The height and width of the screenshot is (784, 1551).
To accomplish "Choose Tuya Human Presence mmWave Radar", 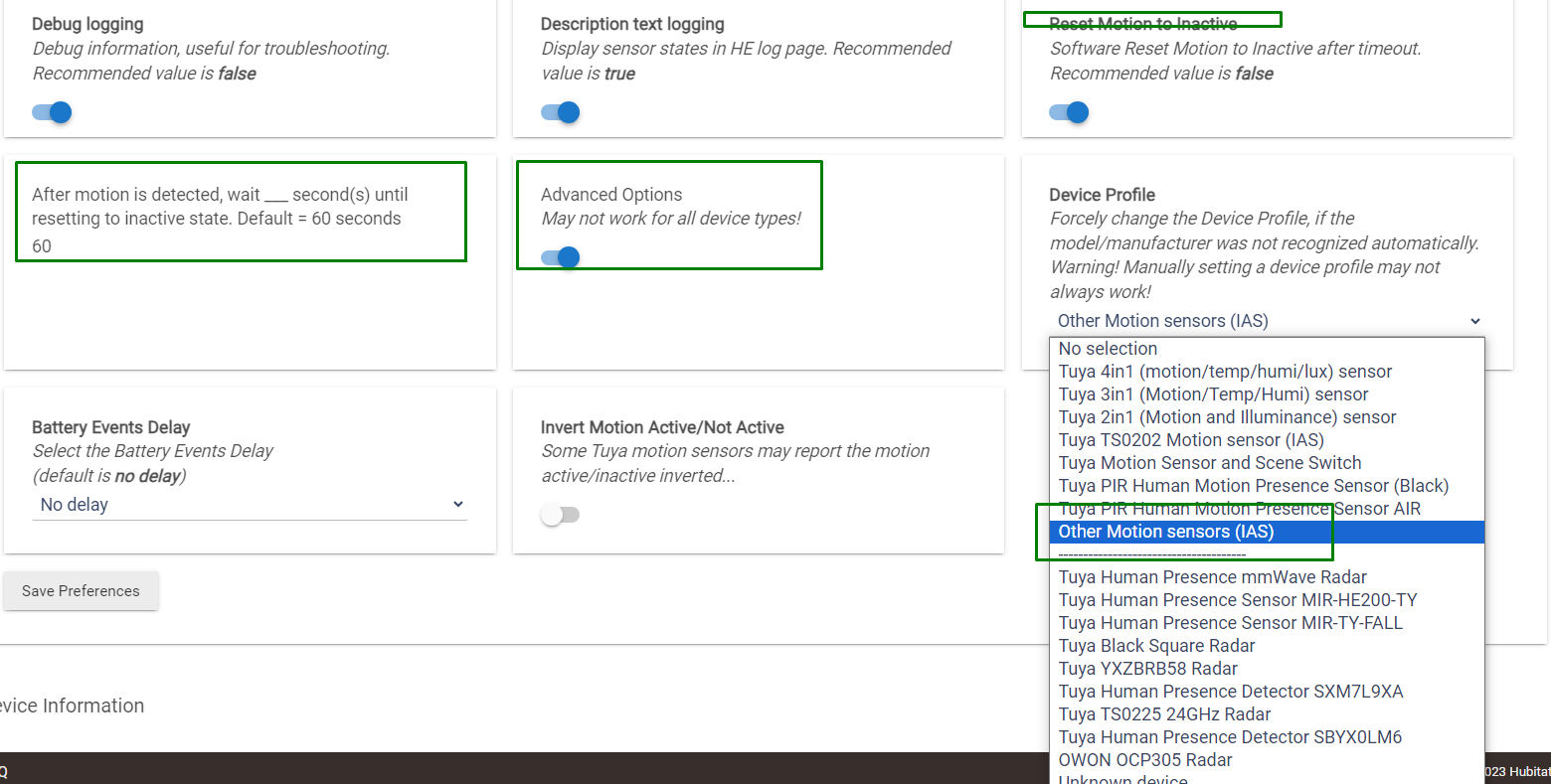I will (1267, 577).
